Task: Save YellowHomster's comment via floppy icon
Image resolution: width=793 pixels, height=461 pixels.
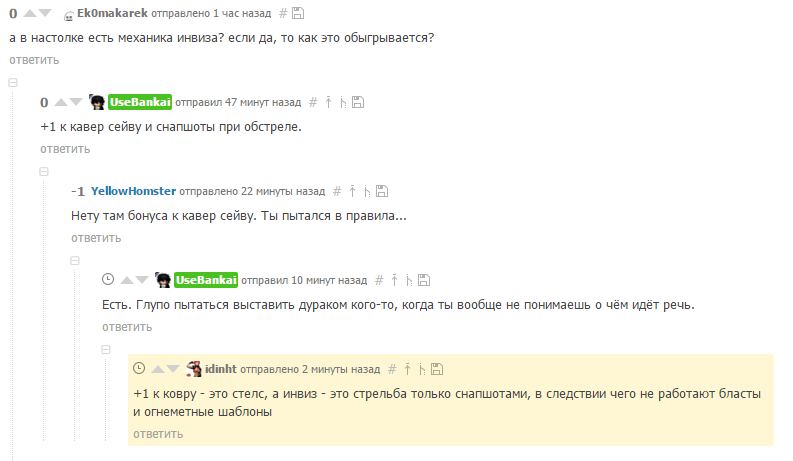Action: coord(382,191)
